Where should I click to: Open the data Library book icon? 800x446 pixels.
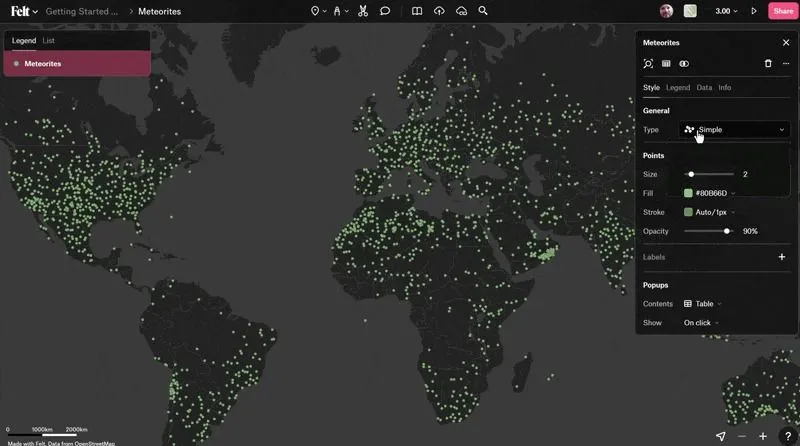coord(417,11)
